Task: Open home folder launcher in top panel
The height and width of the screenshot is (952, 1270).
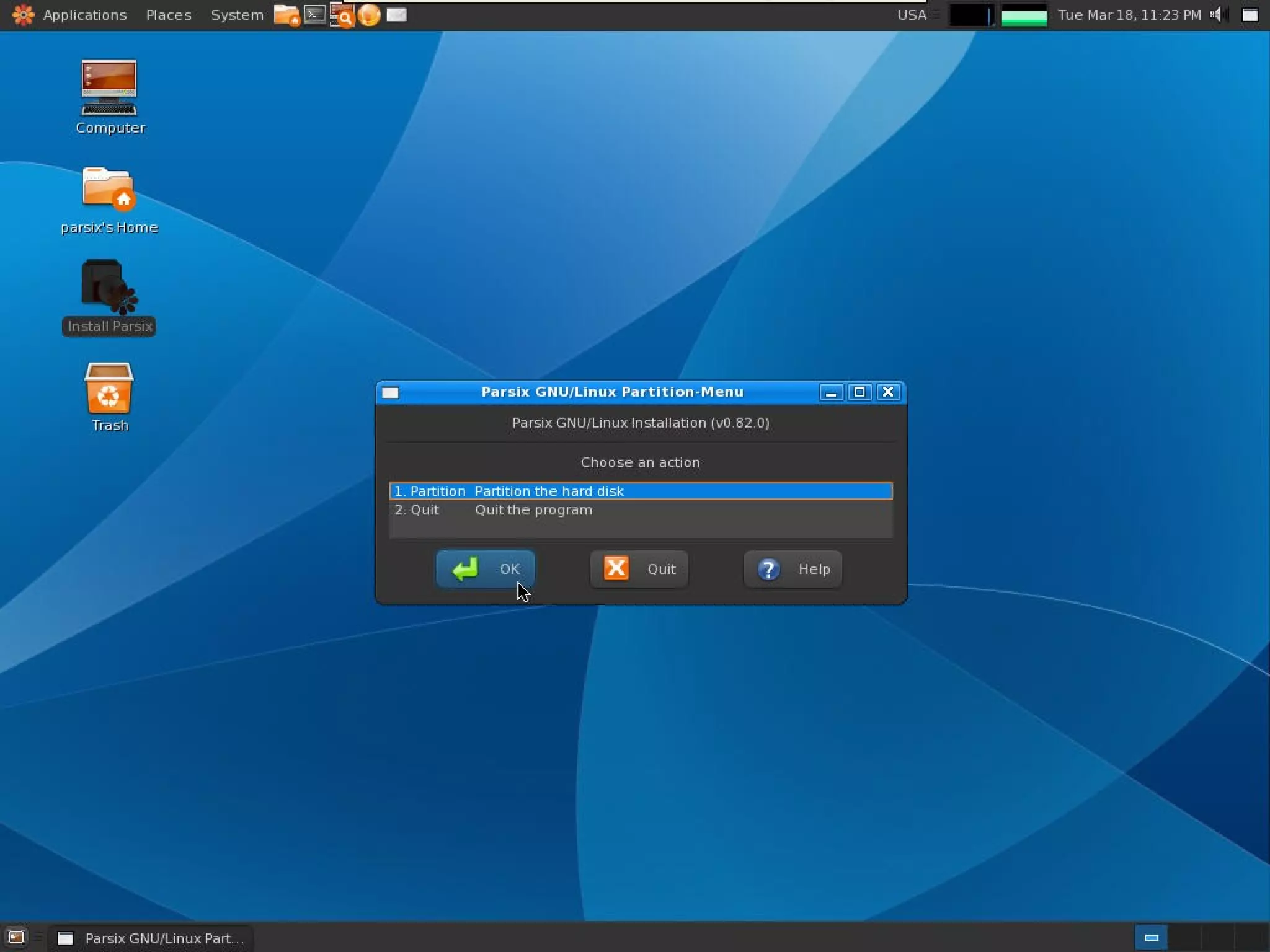Action: click(286, 15)
